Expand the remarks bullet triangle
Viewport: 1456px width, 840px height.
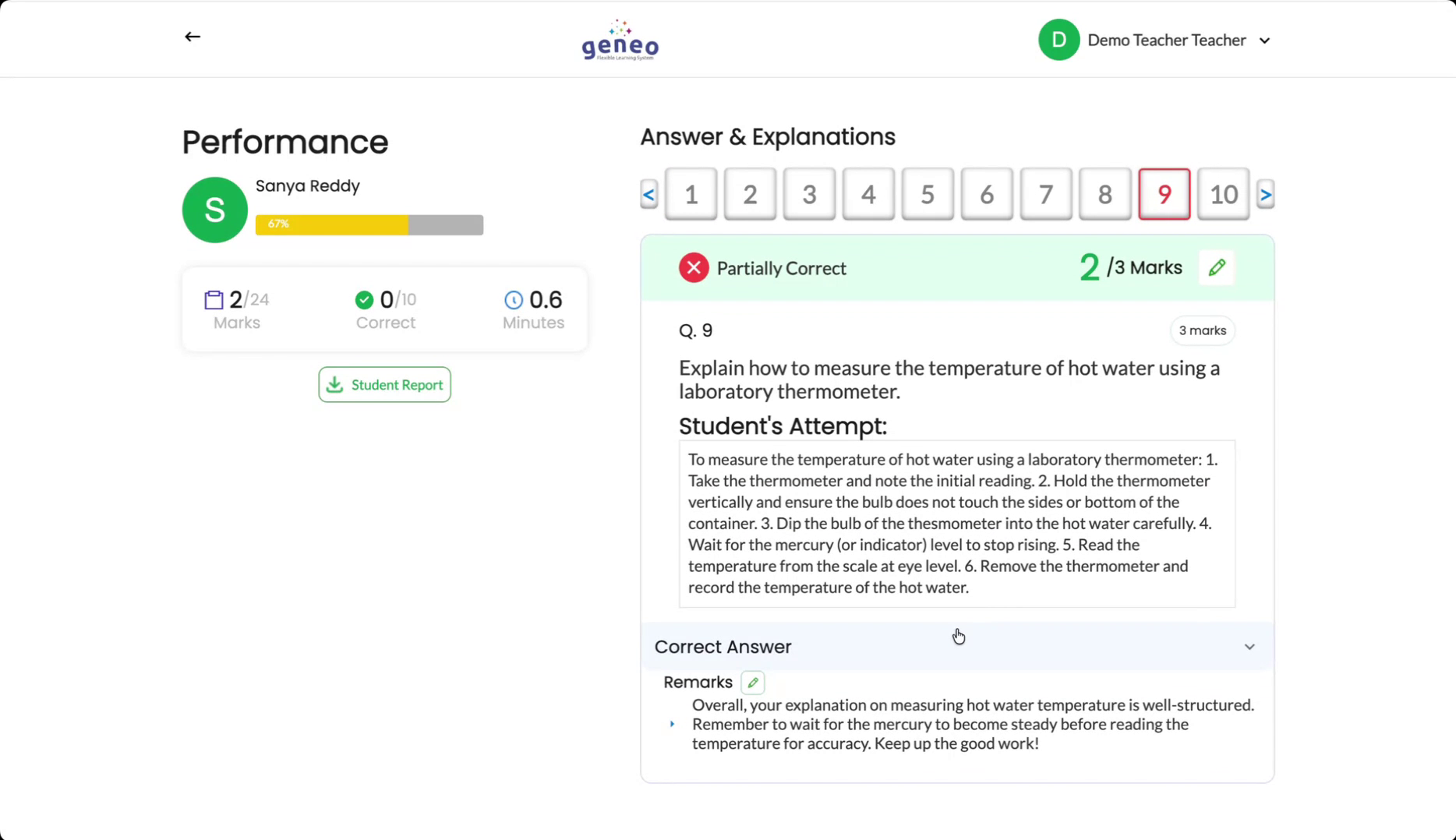[x=672, y=724]
